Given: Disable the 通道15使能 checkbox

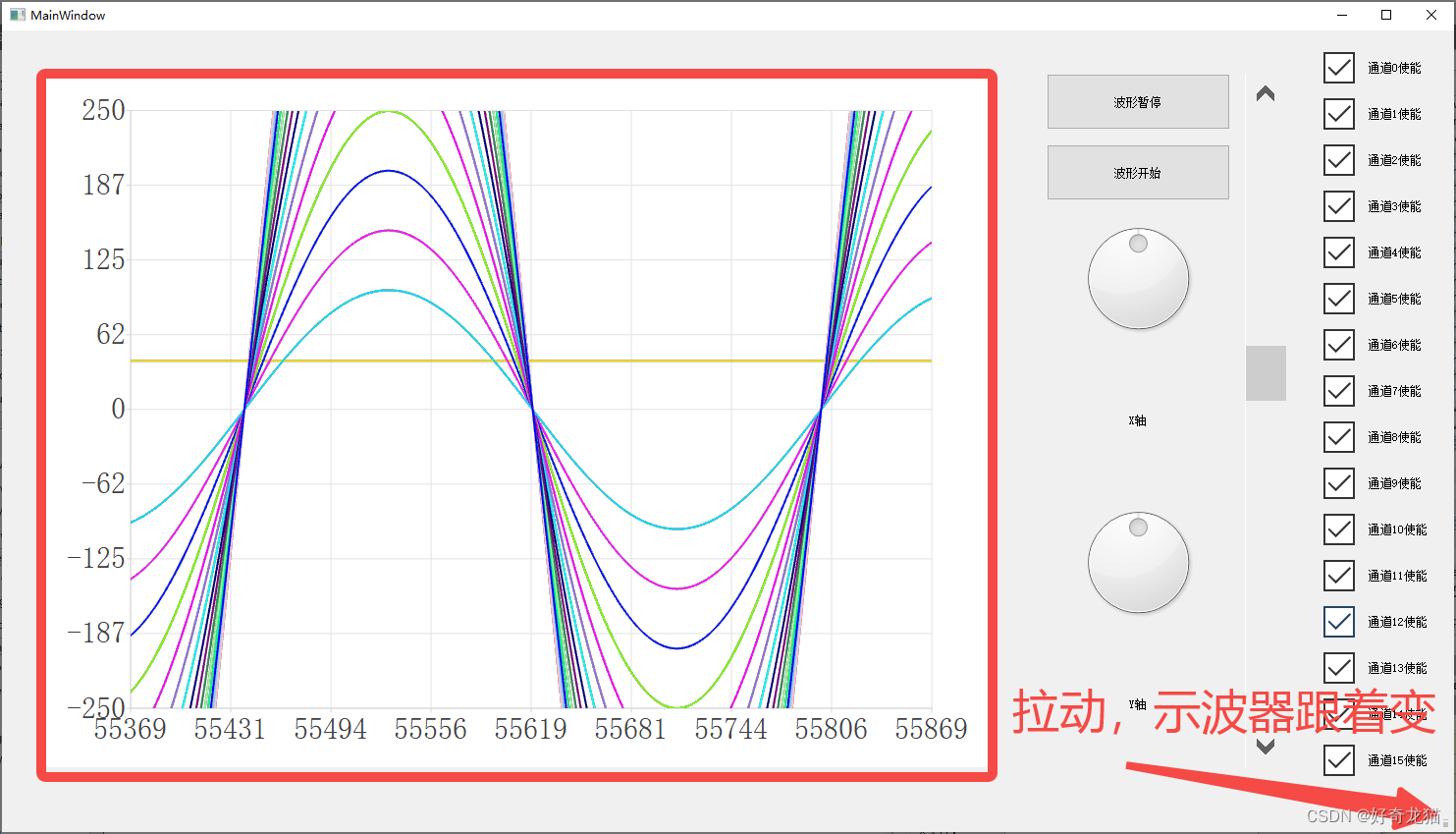Looking at the screenshot, I should [1339, 760].
